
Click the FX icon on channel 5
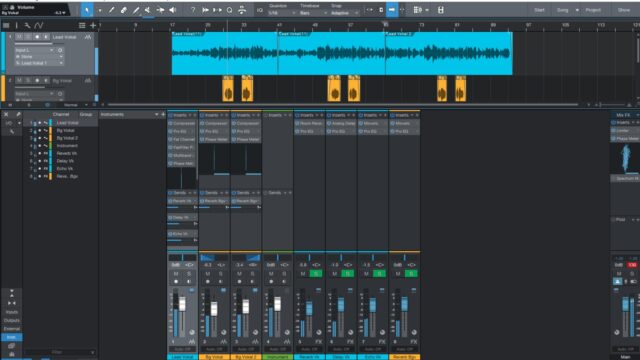tap(319, 341)
